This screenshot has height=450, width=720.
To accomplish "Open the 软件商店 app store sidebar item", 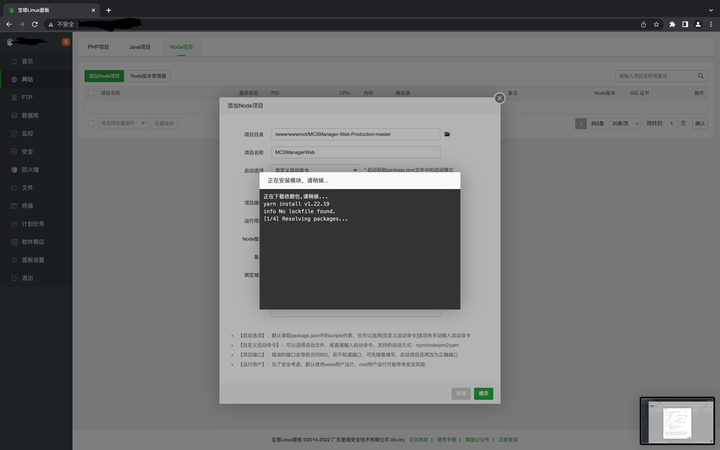I will tap(36, 242).
